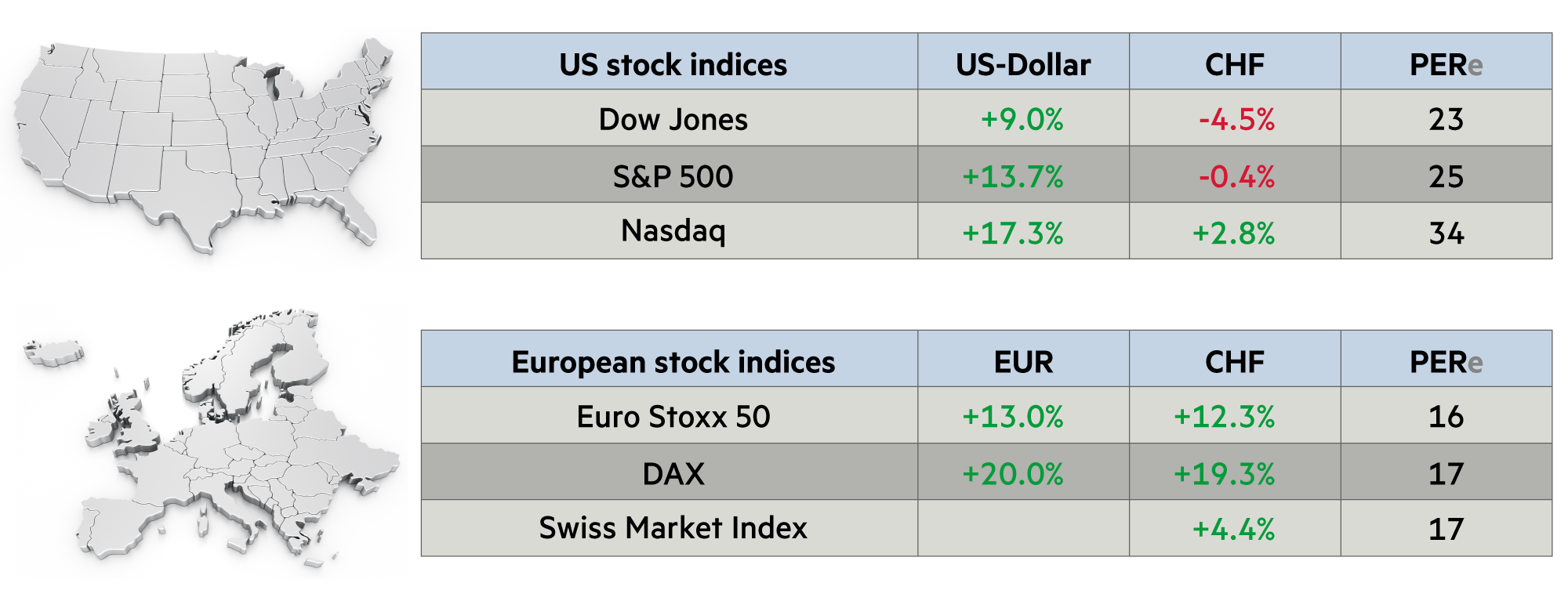Select the Swiss Market Index +4.4% value

[x=1233, y=530]
